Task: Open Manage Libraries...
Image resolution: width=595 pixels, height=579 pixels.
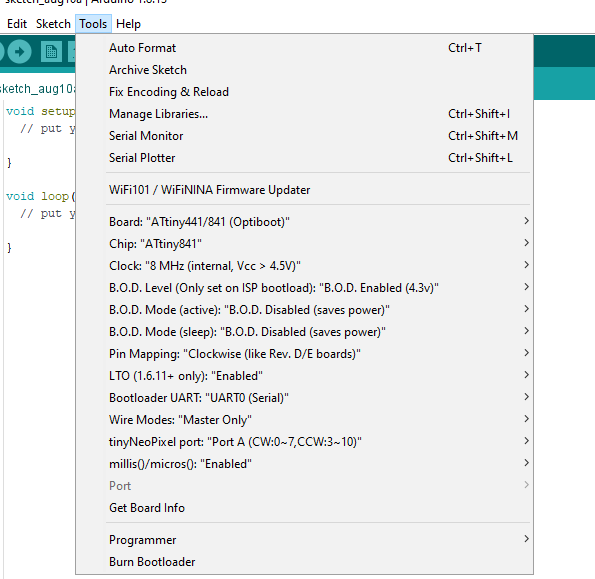Action: click(304, 114)
